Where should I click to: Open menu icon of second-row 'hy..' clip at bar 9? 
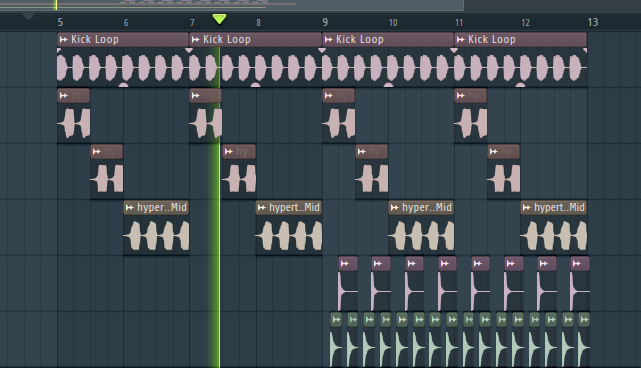pos(328,96)
